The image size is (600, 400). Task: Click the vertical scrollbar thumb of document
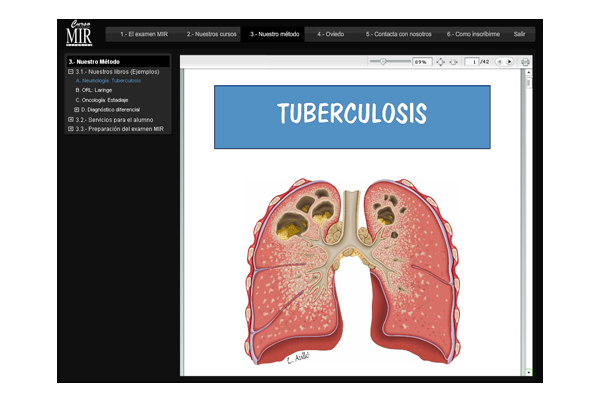[528, 82]
